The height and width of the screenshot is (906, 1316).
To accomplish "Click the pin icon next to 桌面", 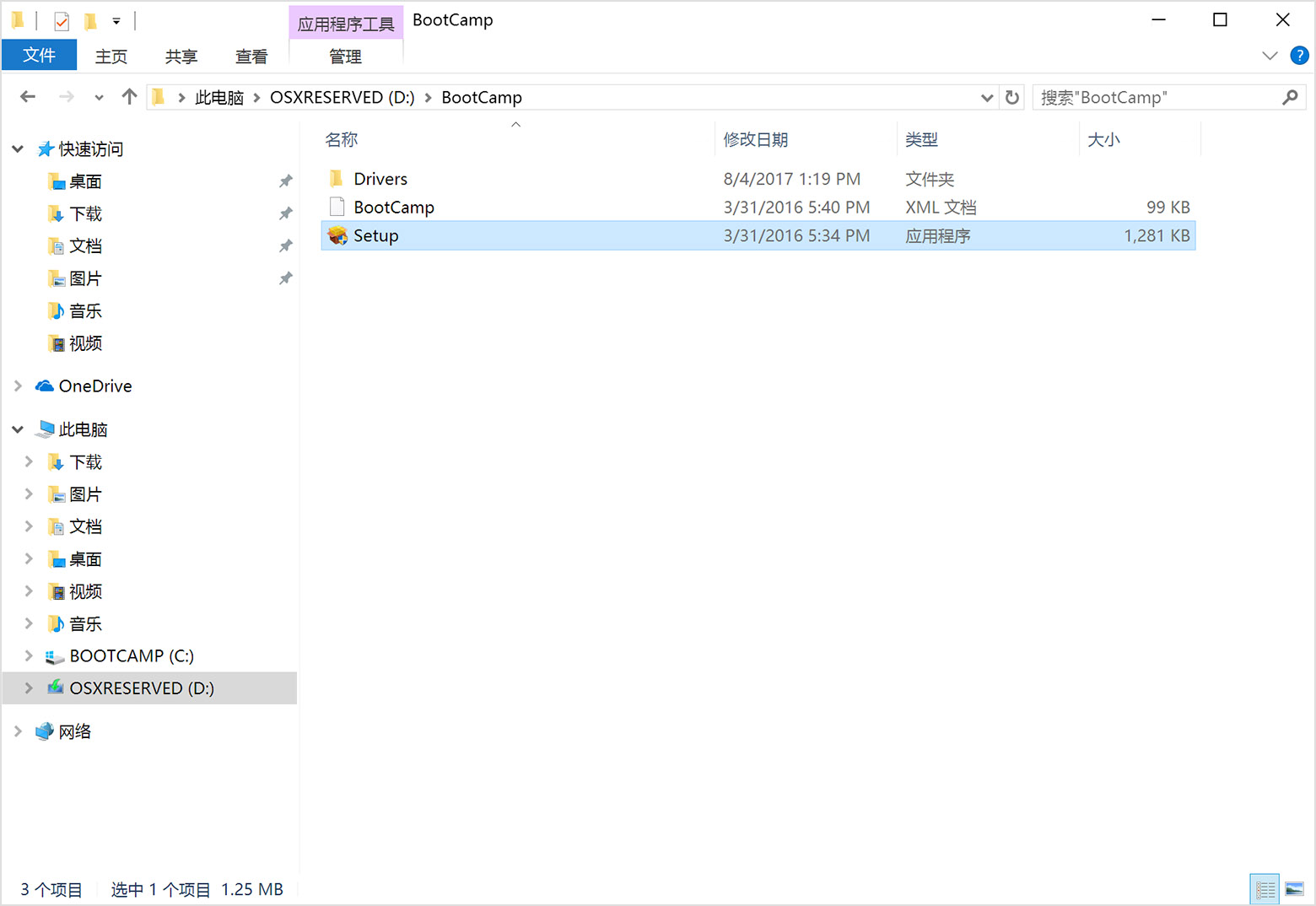I will [285, 181].
